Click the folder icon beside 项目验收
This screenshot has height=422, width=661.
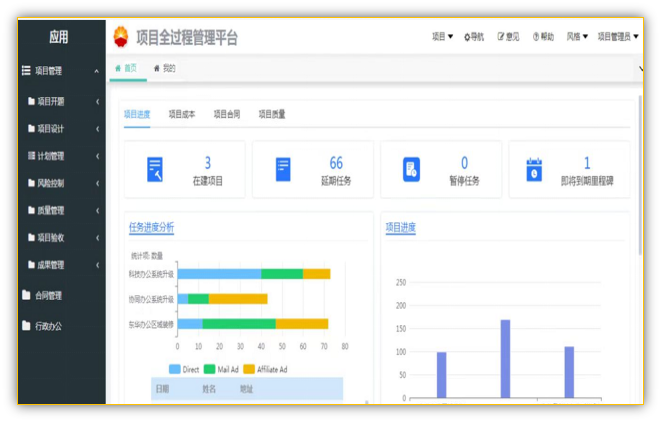[31, 237]
